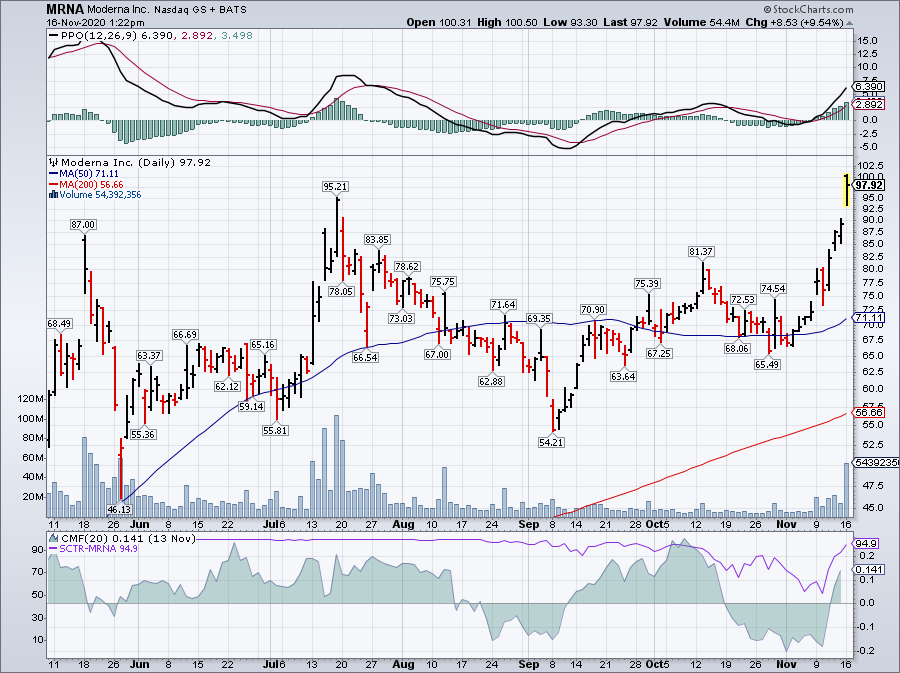Click the 75.39 price label
The height and width of the screenshot is (673, 900).
[647, 283]
